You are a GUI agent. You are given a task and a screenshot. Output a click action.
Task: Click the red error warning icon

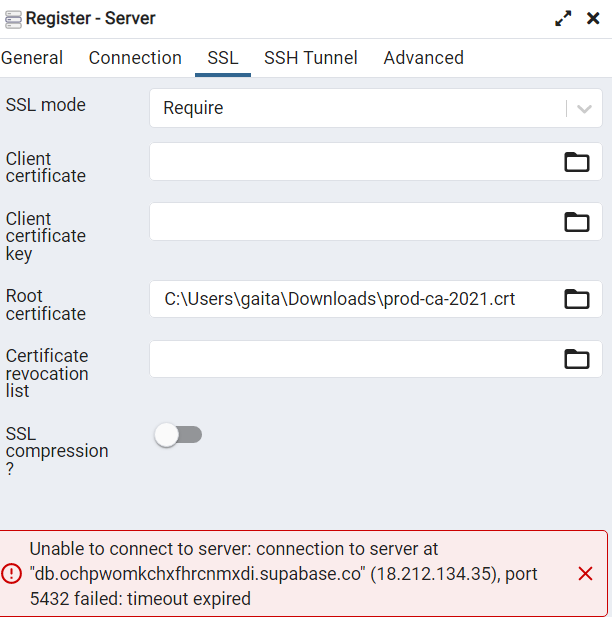tap(12, 573)
